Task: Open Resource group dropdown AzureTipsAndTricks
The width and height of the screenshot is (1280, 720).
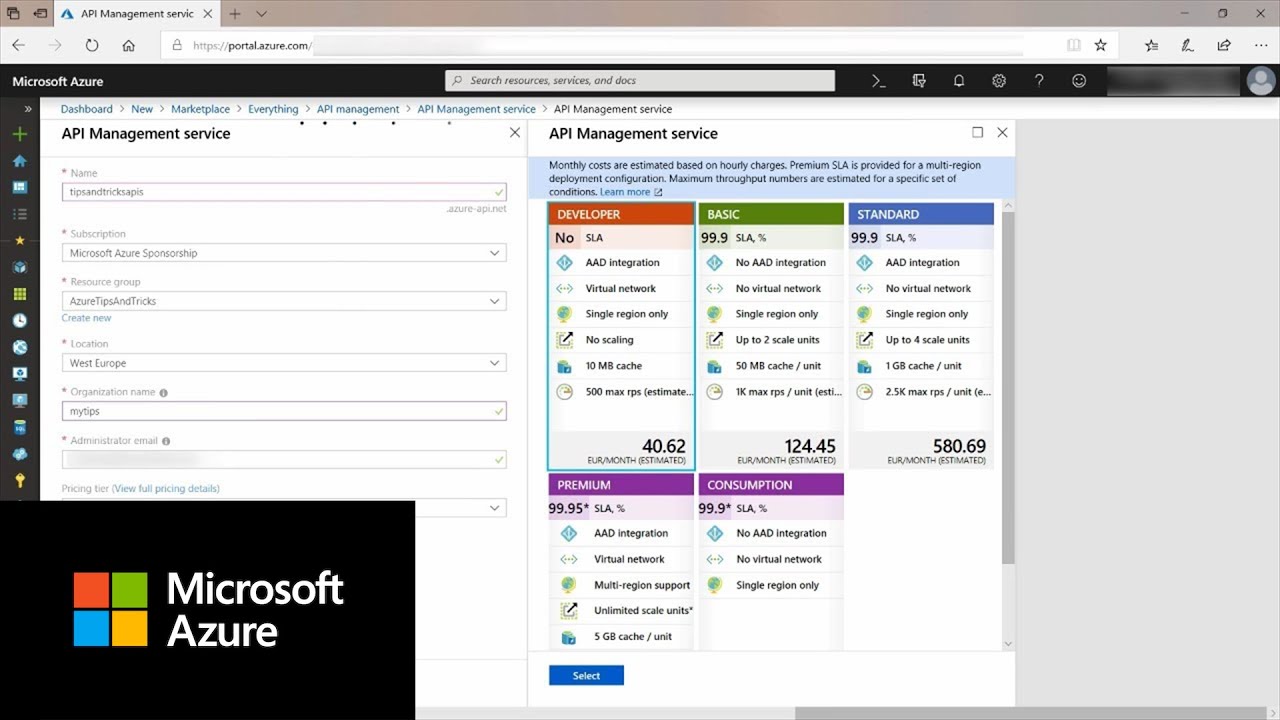Action: click(284, 301)
